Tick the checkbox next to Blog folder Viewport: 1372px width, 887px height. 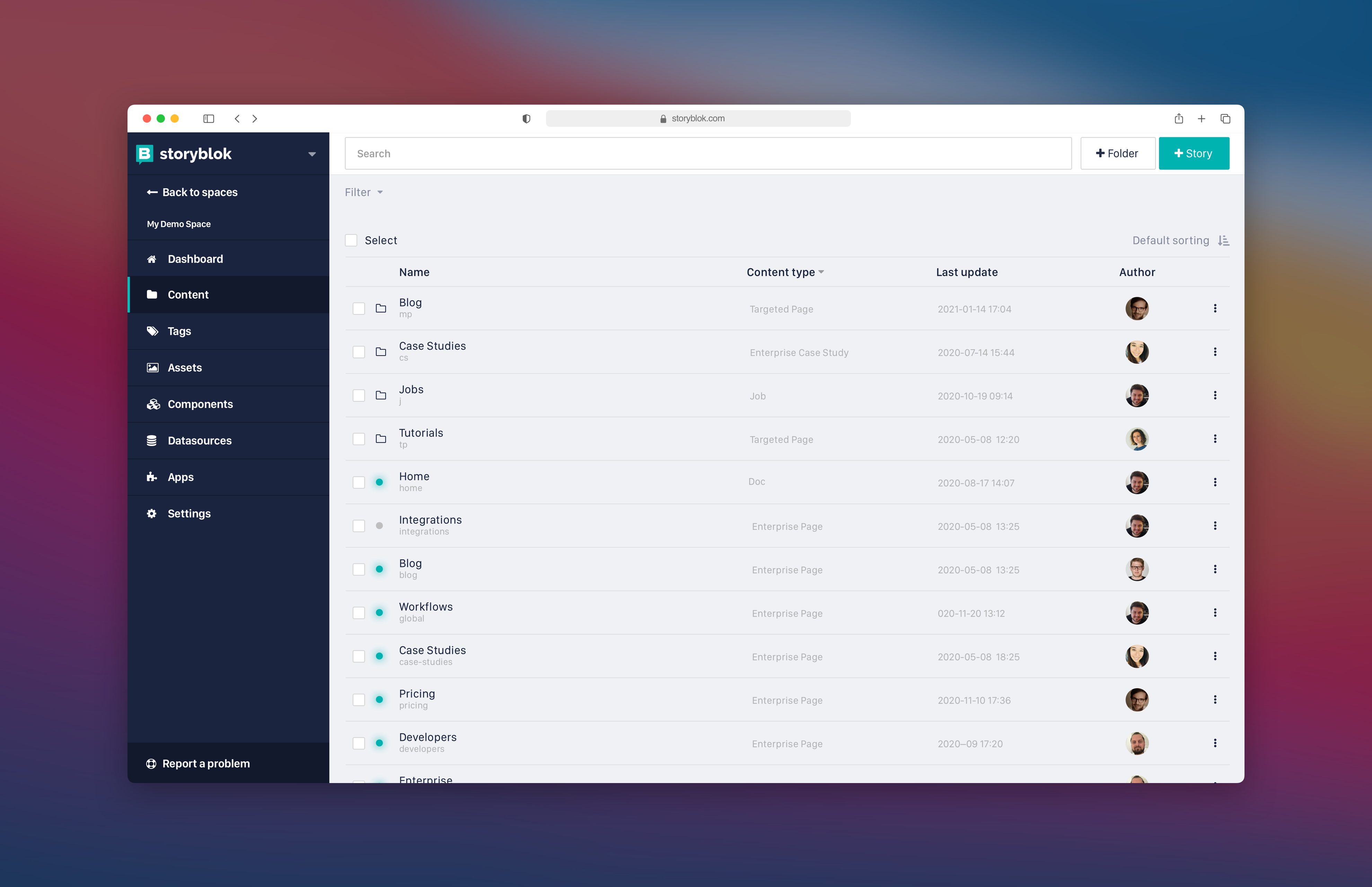[x=359, y=309]
